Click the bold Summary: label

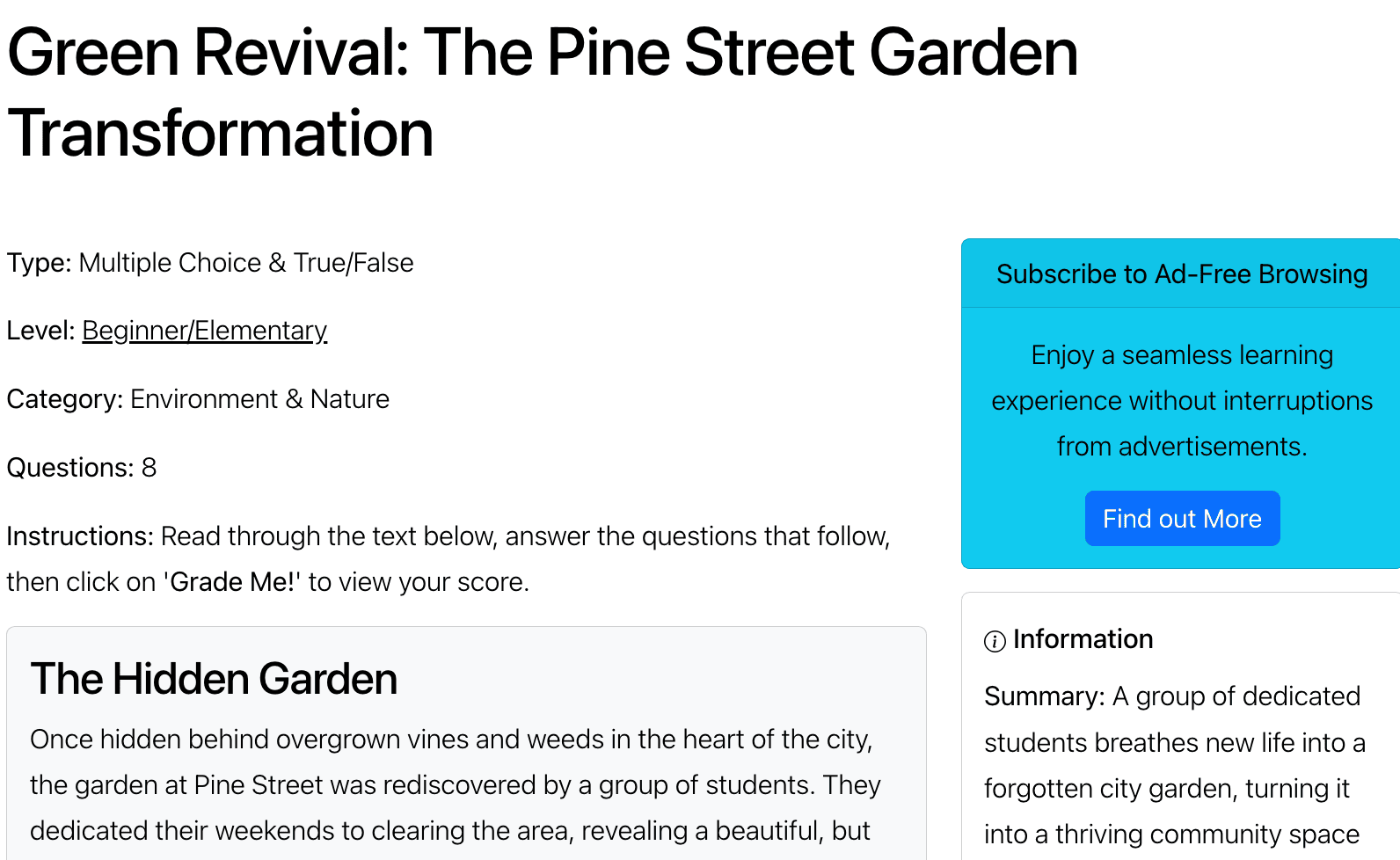(x=1044, y=696)
